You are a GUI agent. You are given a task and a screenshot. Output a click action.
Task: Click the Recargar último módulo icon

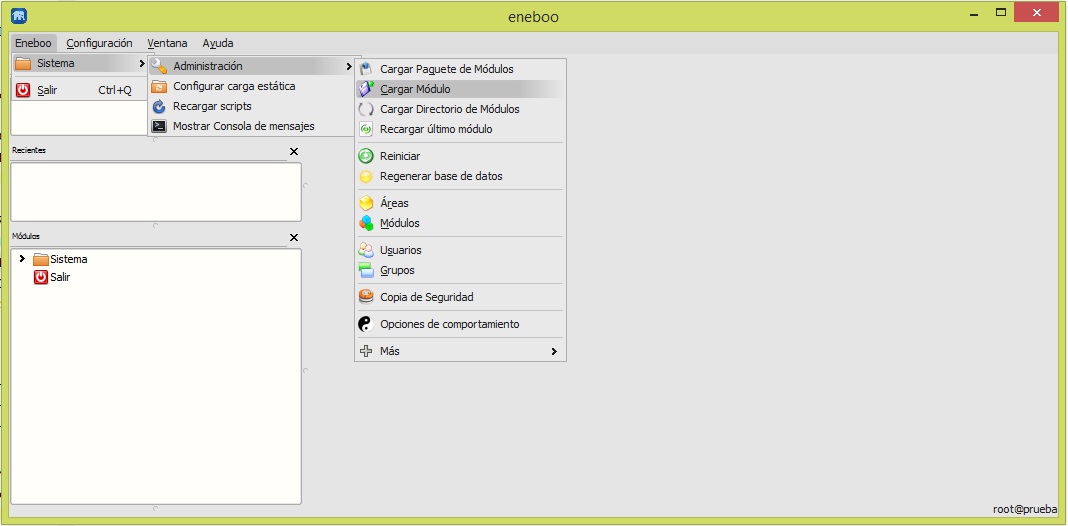click(x=366, y=129)
